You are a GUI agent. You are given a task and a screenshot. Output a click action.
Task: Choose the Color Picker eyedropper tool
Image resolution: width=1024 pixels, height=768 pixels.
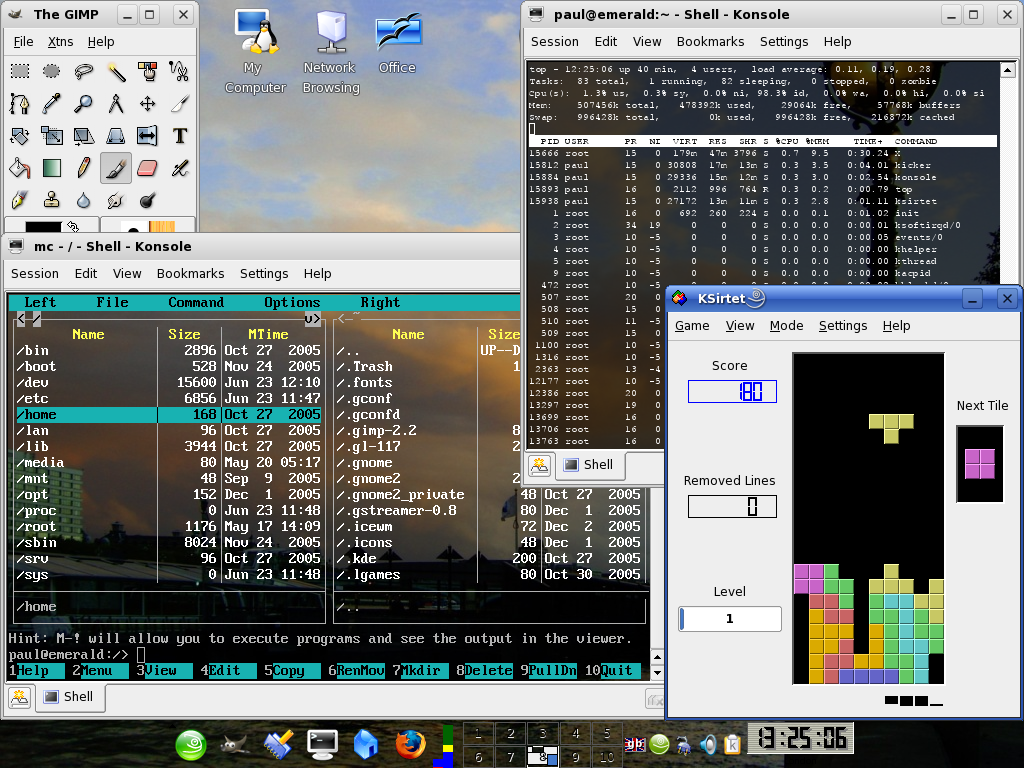tap(52, 103)
